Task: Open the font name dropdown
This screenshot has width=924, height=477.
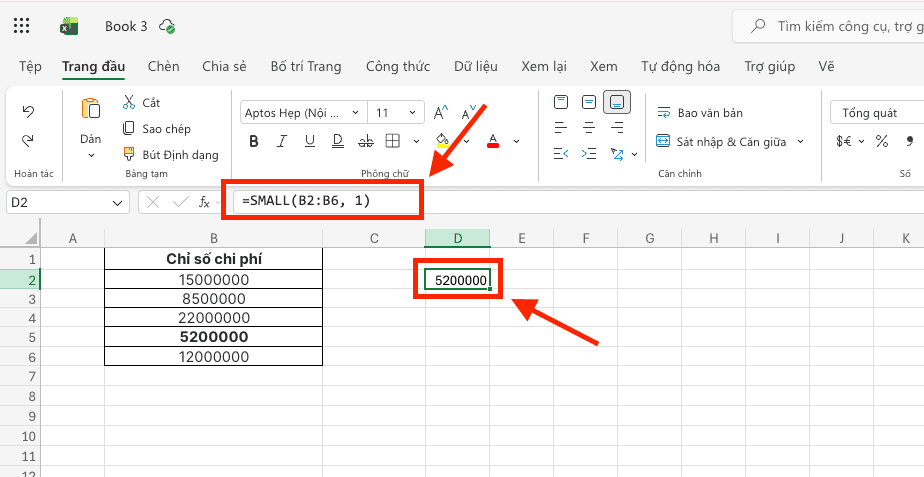Action: [303, 113]
